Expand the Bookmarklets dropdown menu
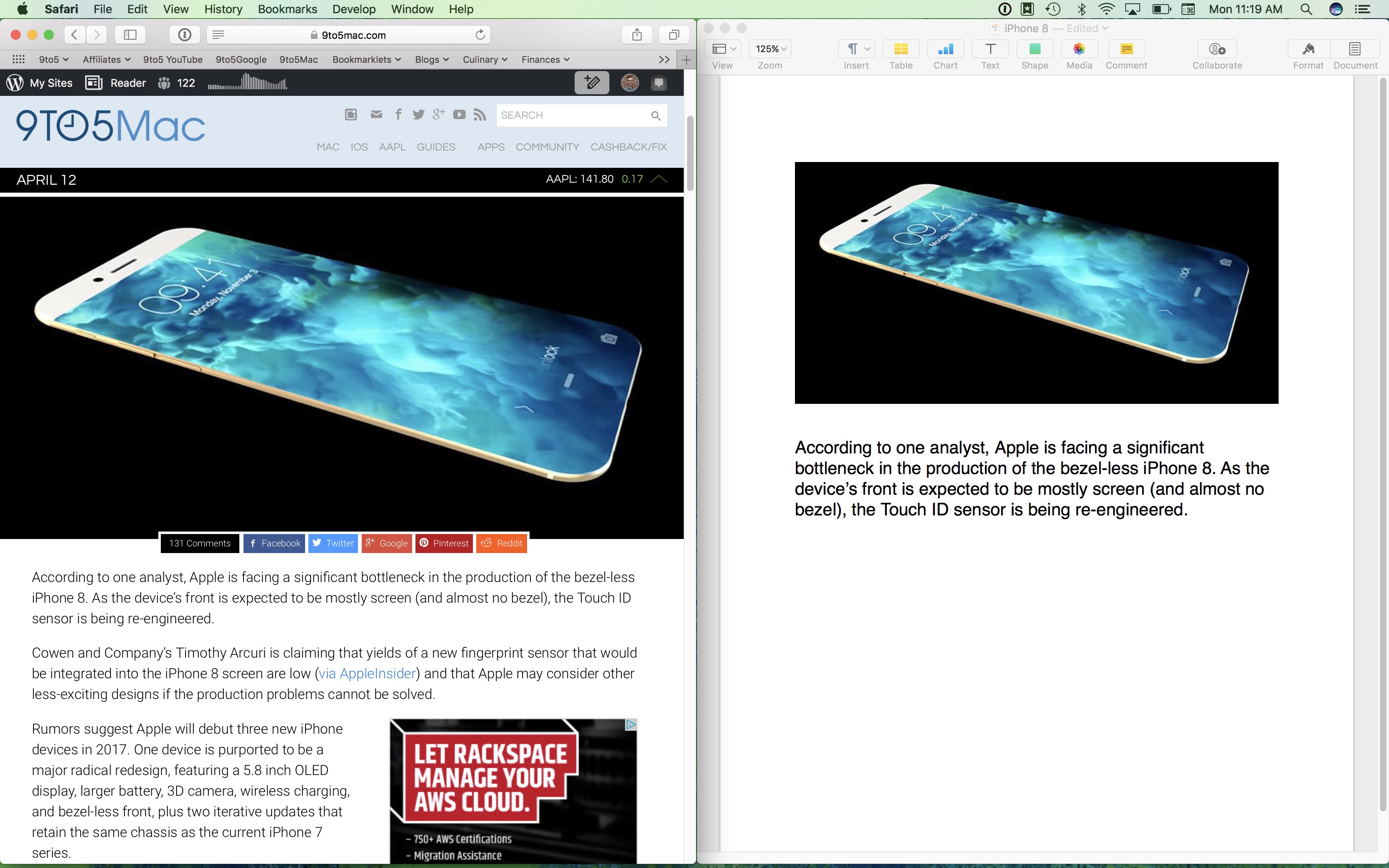 click(366, 59)
